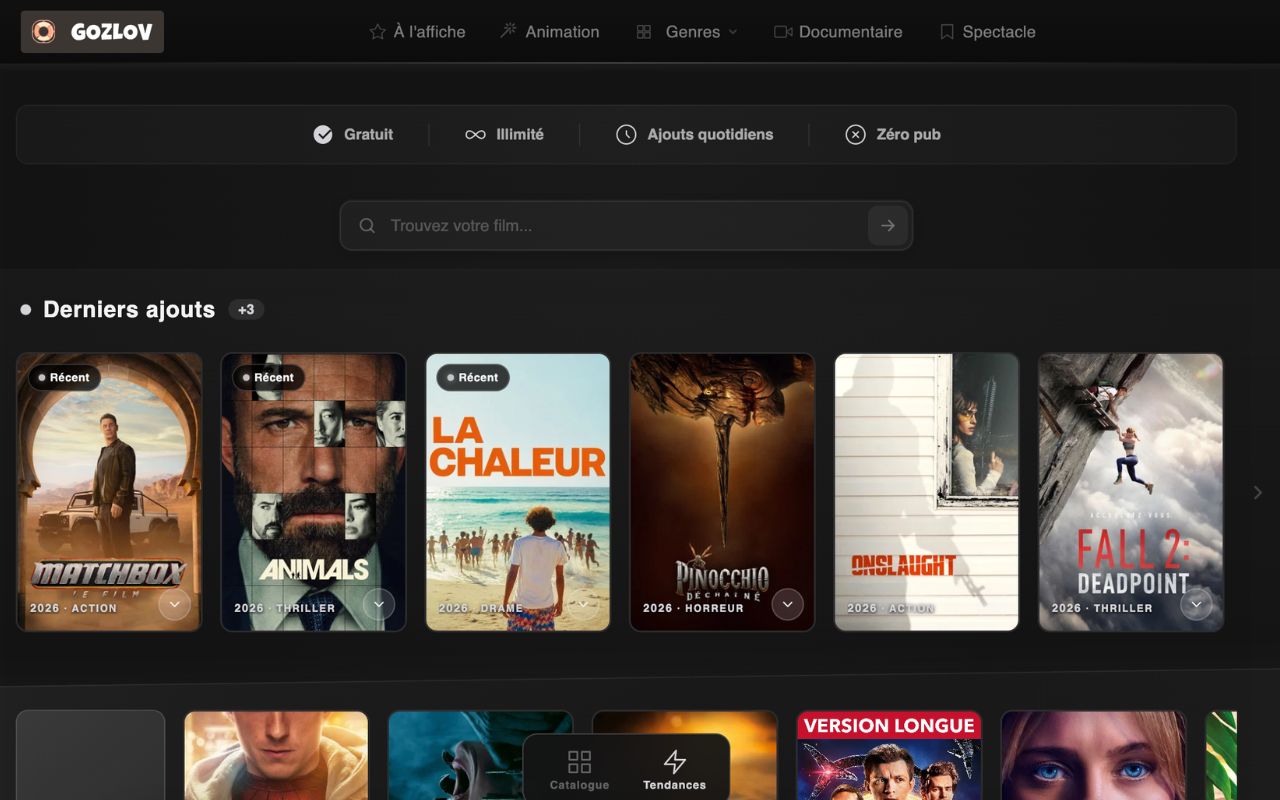Click the "Ajouts quotidiens" label
Image resolution: width=1280 pixels, height=800 pixels.
[x=710, y=135]
